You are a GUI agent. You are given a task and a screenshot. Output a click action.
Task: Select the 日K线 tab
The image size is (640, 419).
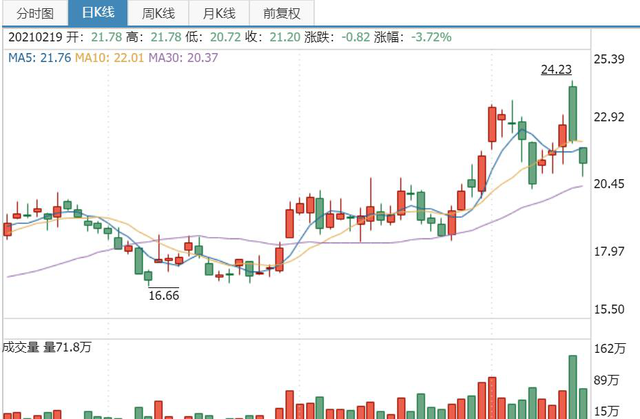pos(98,13)
